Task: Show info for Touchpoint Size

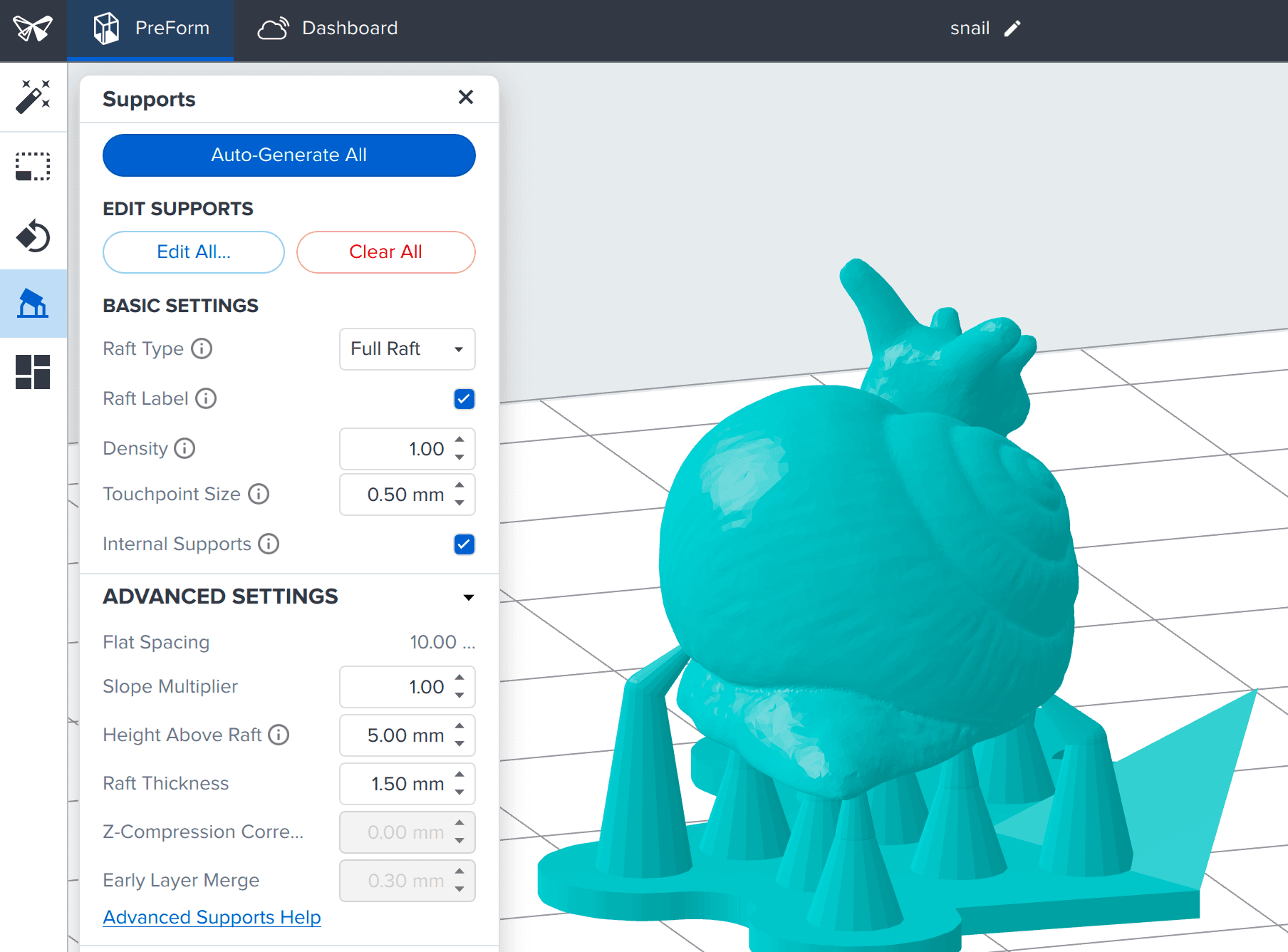Action: [259, 494]
